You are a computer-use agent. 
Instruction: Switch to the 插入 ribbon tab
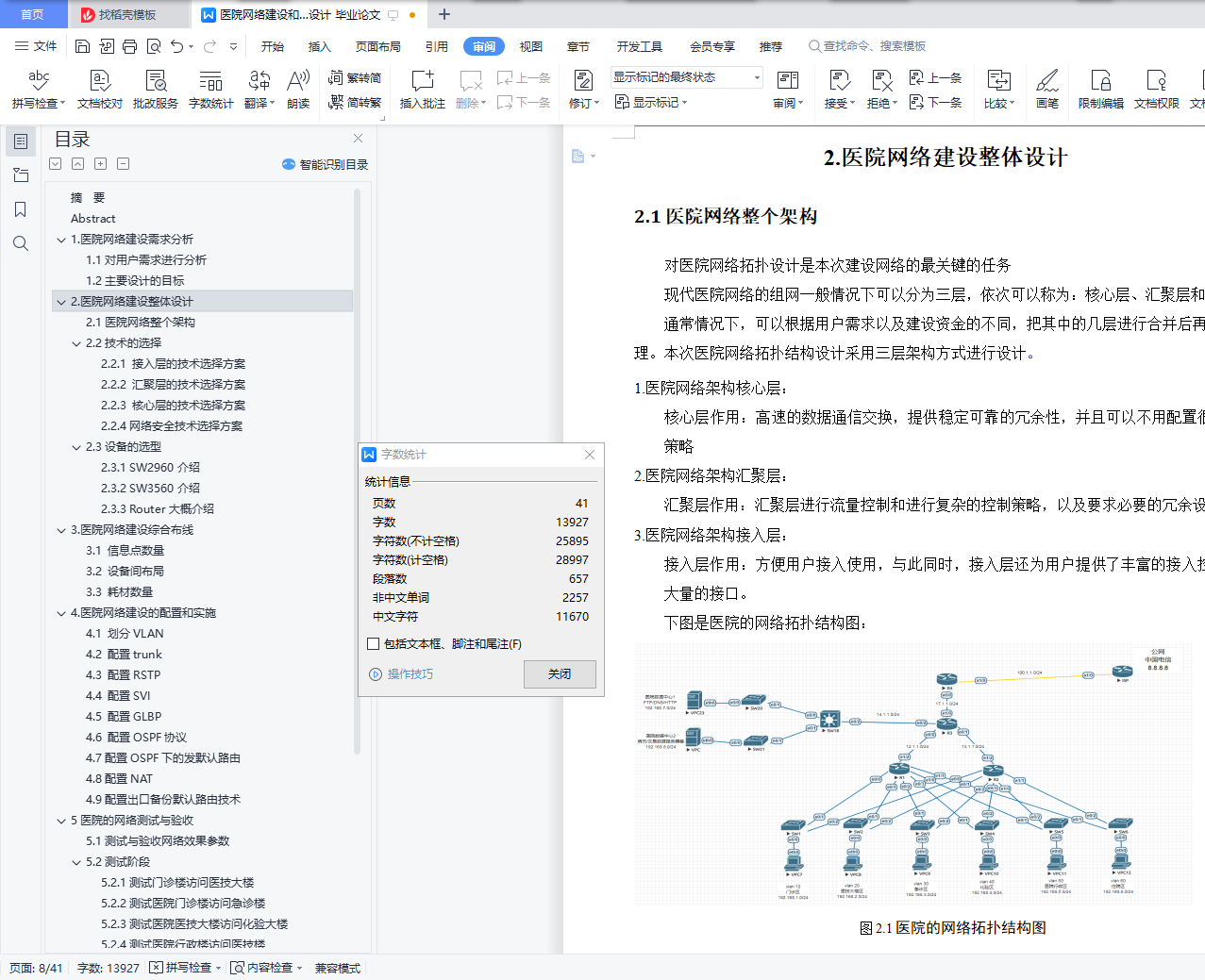pos(320,46)
